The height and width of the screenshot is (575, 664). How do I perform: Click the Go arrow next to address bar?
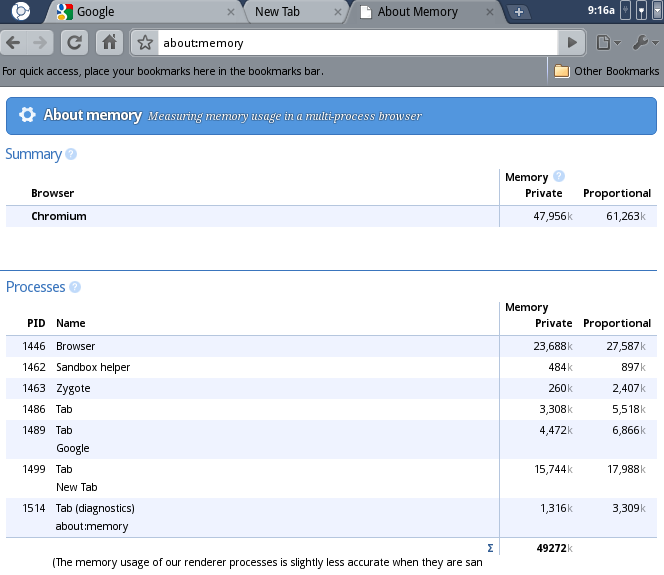[572, 42]
